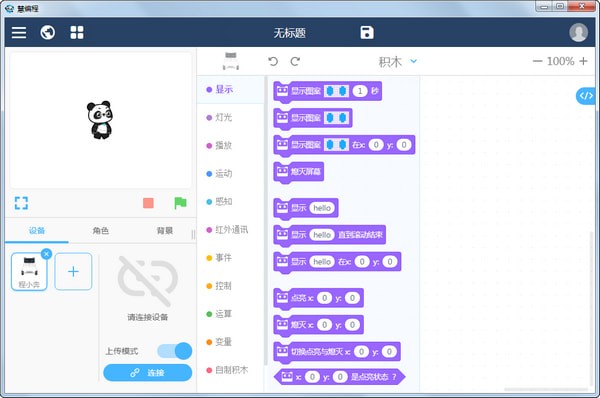Image resolution: width=600 pixels, height=398 pixels.
Task: Open pattern picker in first 显示图案 block
Action: [336, 91]
